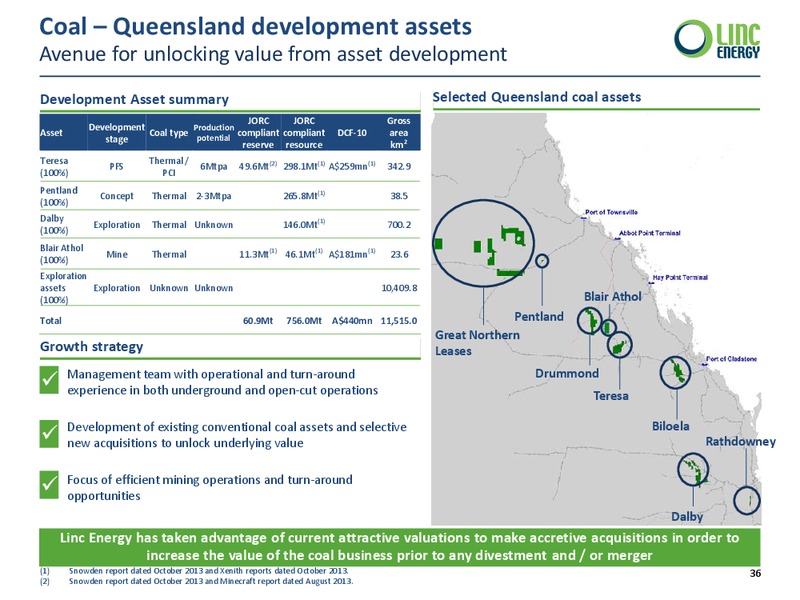Click the Exploration assets (100%) row name
Image resolution: width=800 pixels, height=600 pixels.
[63, 288]
